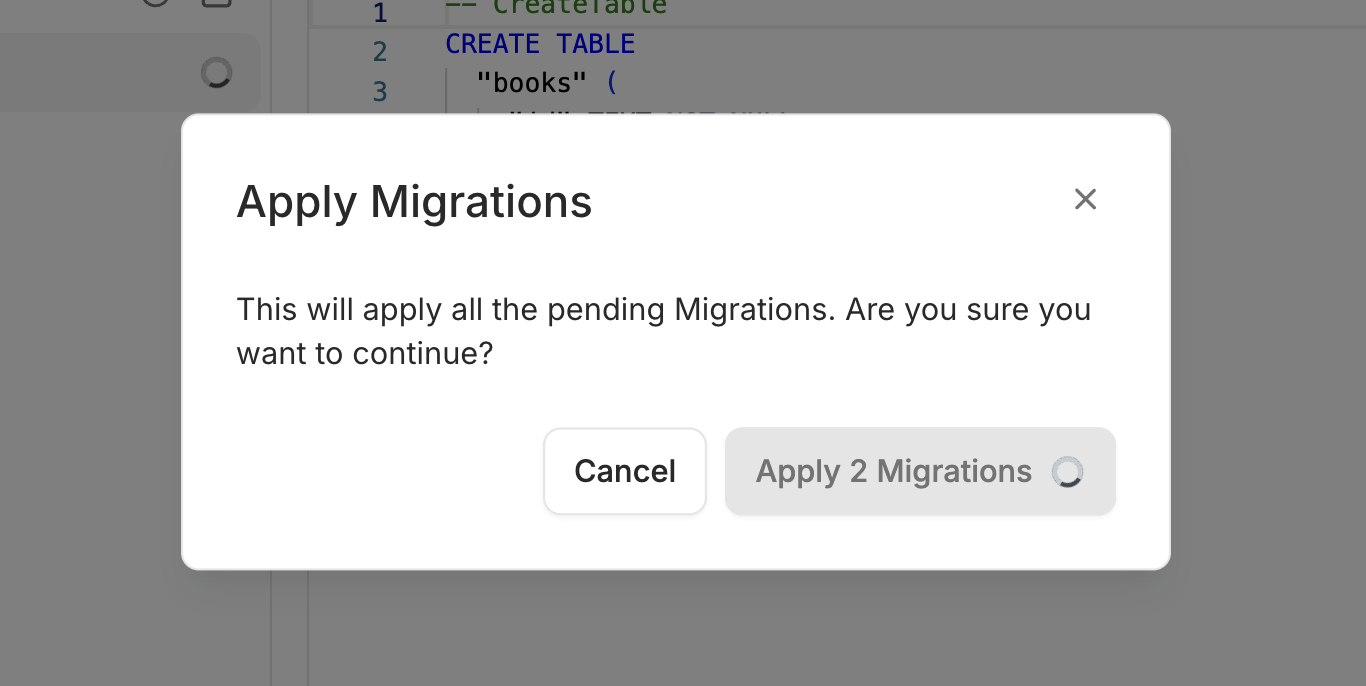This screenshot has width=1366, height=686.
Task: Click the Apply Migrations dialog title
Action: [x=414, y=202]
